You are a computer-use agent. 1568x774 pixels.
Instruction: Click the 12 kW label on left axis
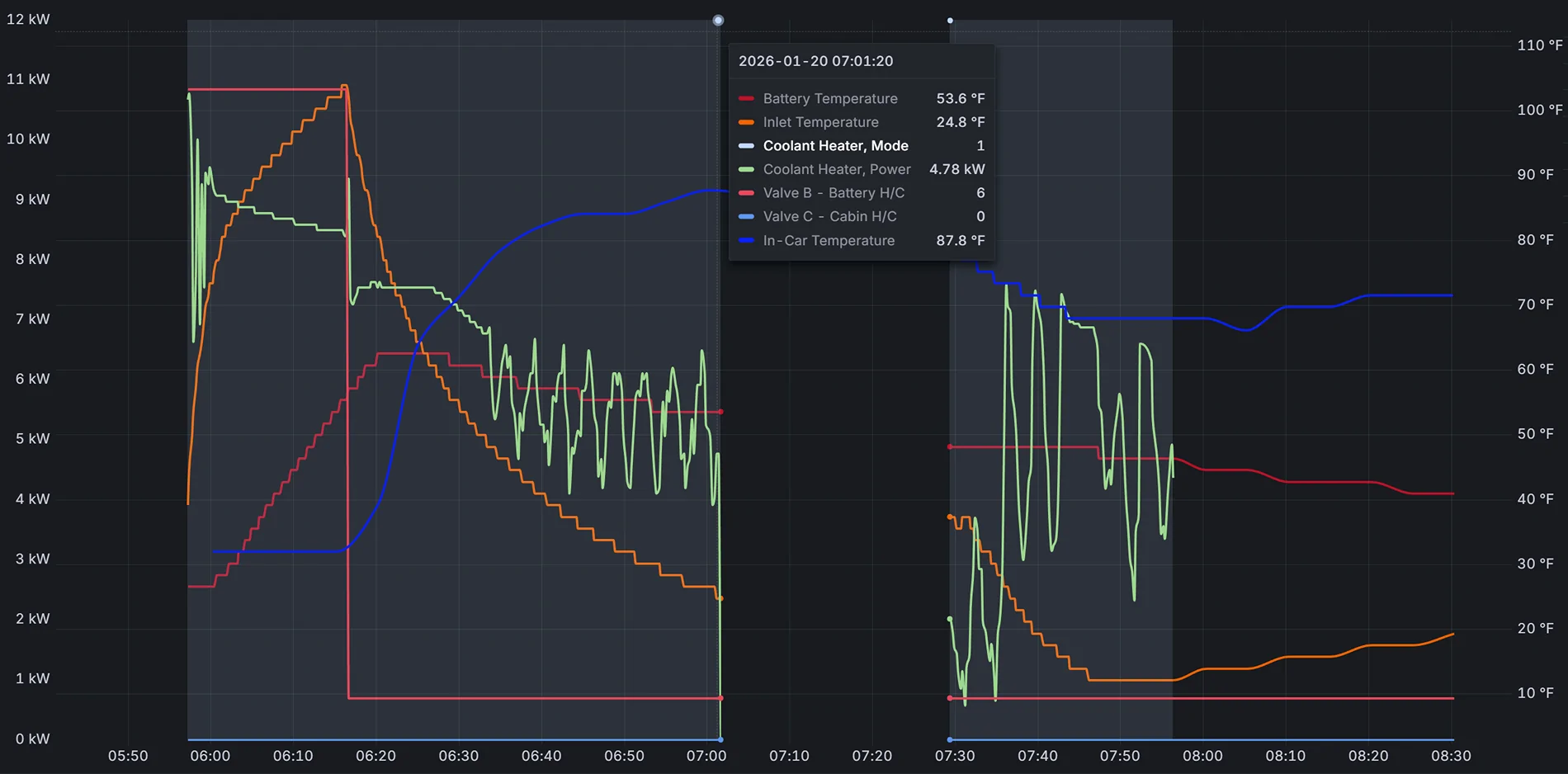pyautogui.click(x=28, y=19)
